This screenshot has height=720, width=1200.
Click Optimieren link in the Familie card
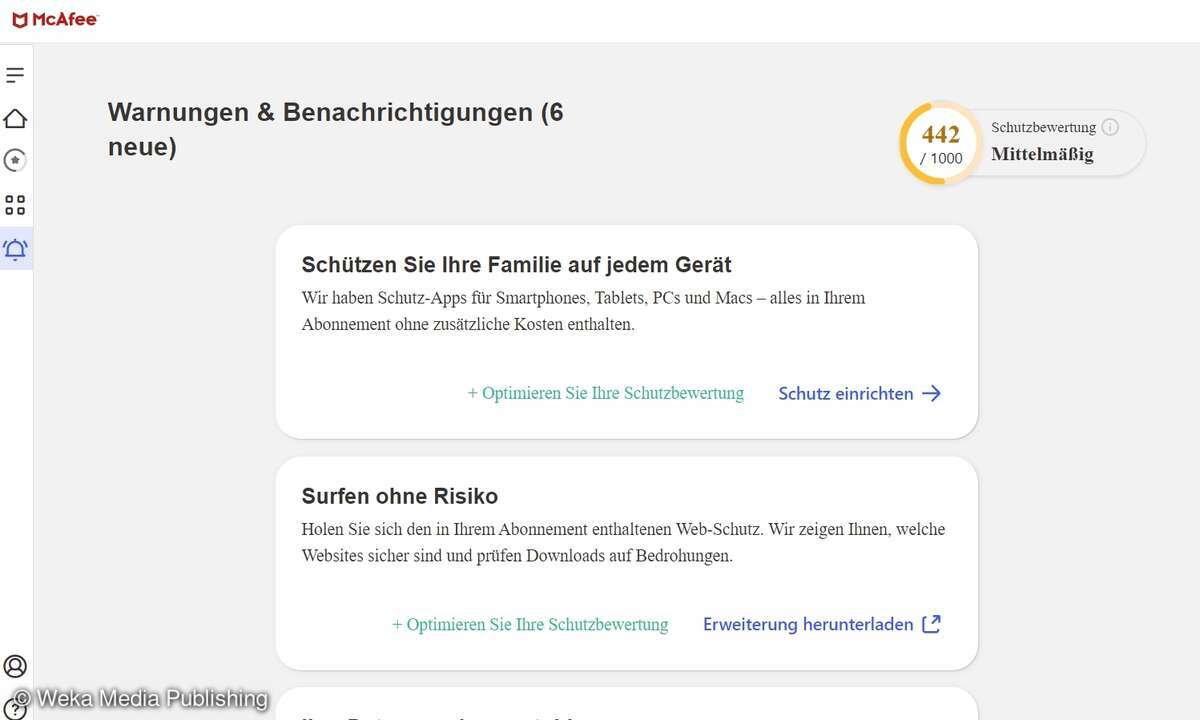click(x=606, y=393)
